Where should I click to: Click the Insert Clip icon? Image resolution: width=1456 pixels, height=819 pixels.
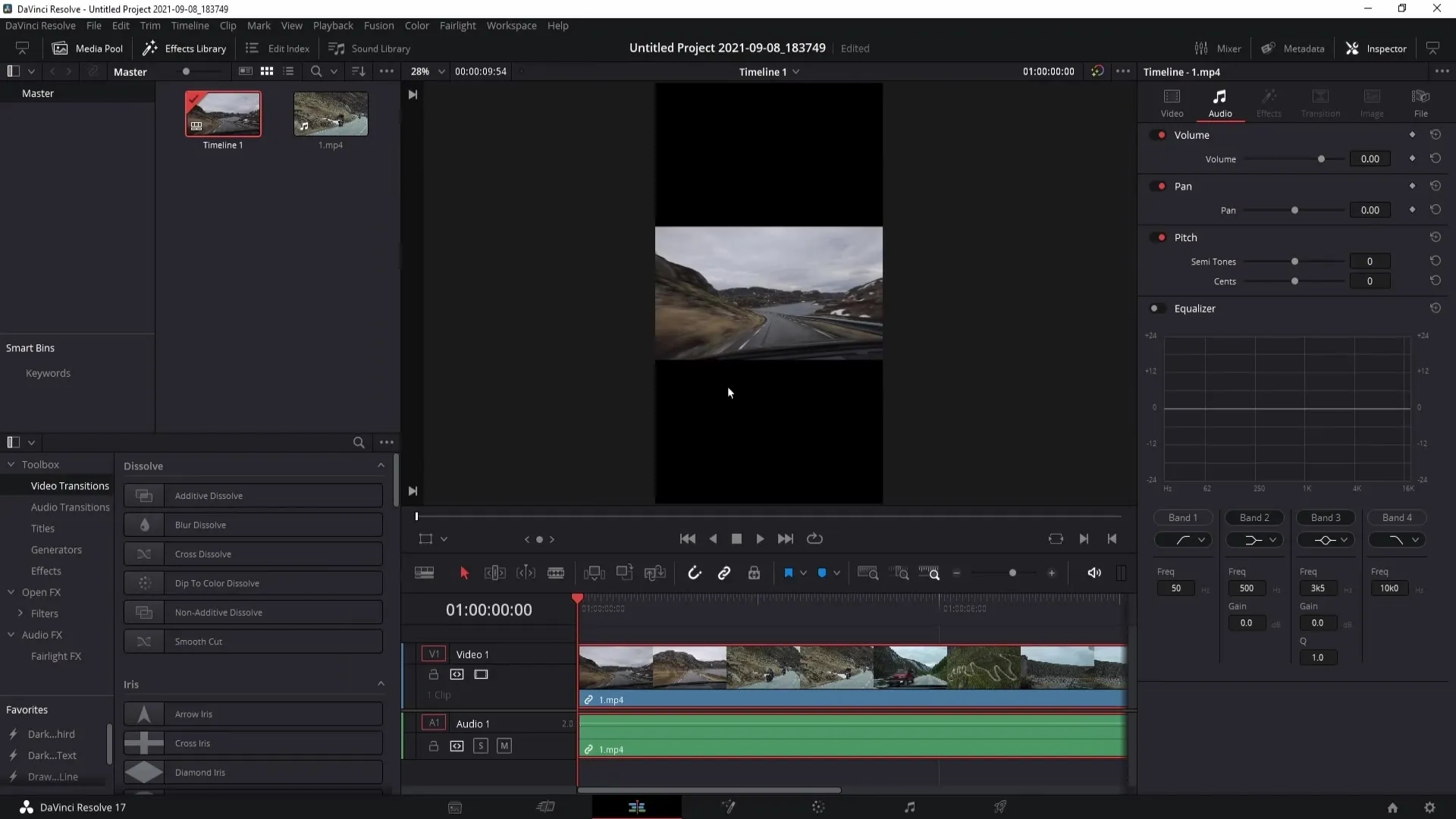(595, 573)
